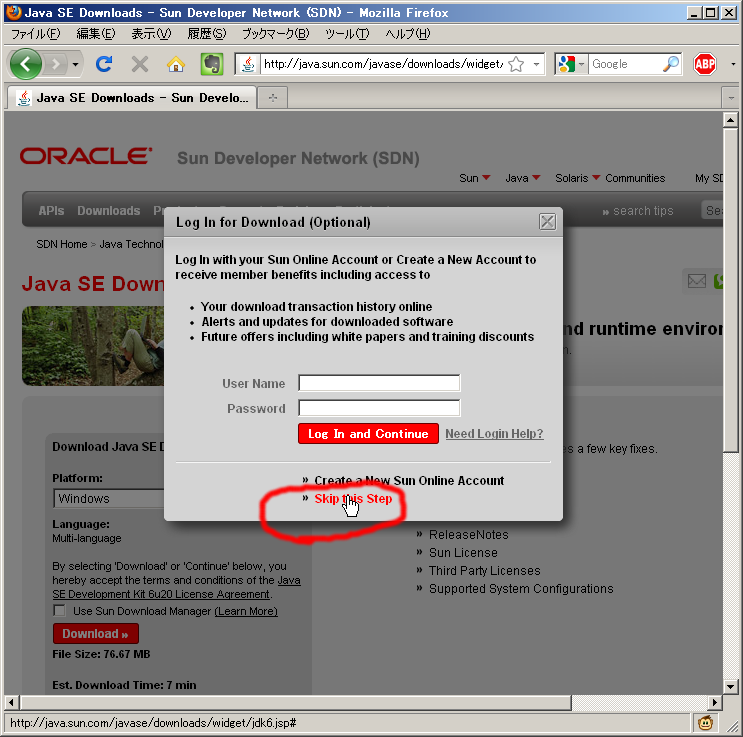
Task: Click the Downloads nav bar item
Action: tap(109, 210)
